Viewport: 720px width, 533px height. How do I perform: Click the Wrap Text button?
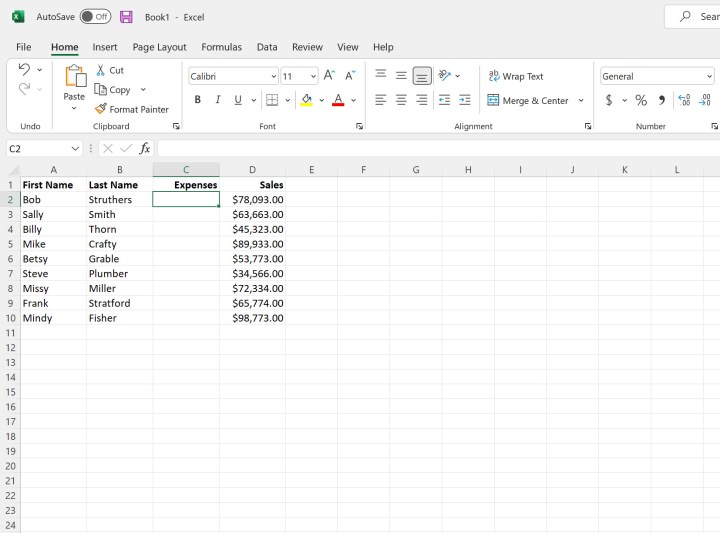tap(516, 76)
